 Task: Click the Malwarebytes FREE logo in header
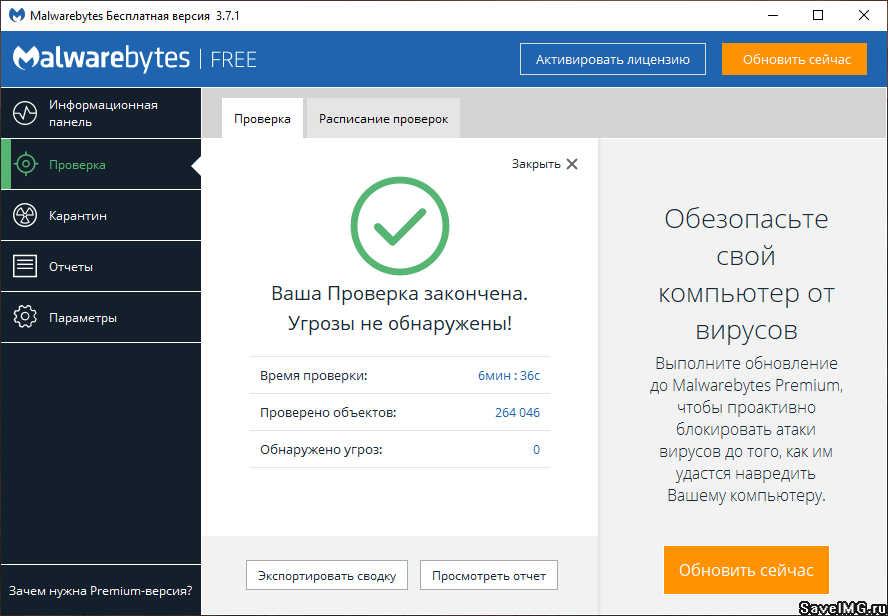(135, 59)
